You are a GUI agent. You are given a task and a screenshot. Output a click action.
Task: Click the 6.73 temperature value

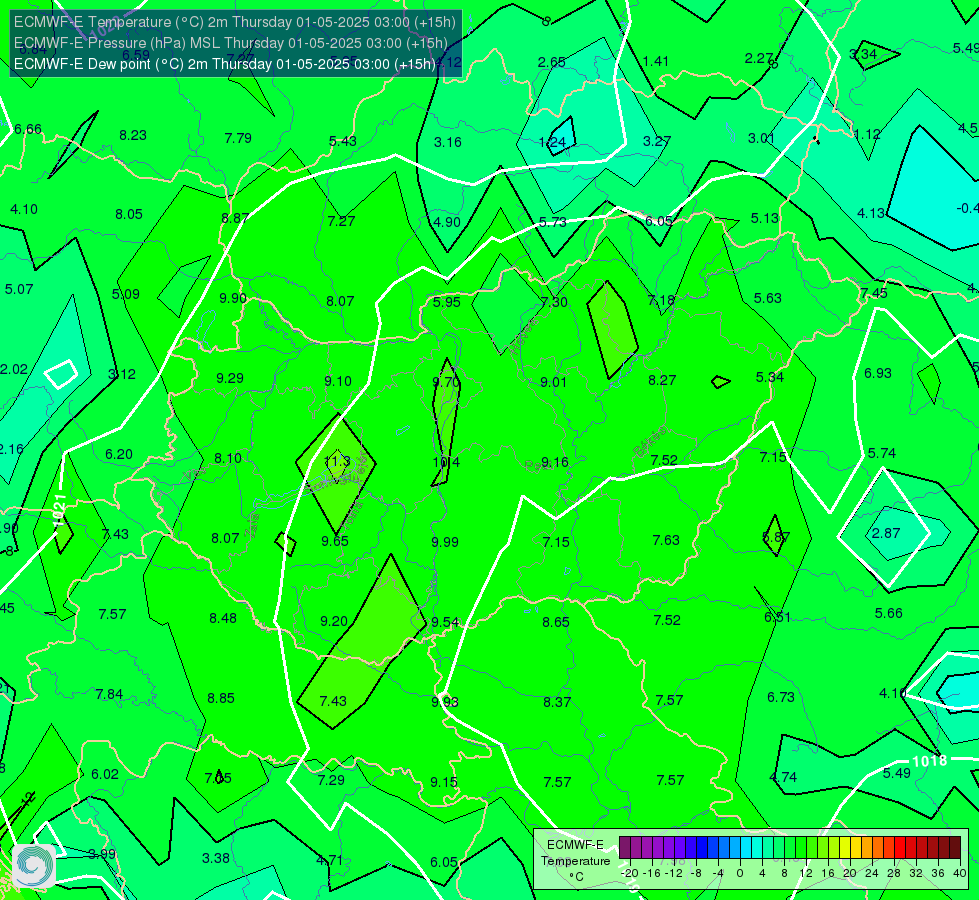[780, 697]
